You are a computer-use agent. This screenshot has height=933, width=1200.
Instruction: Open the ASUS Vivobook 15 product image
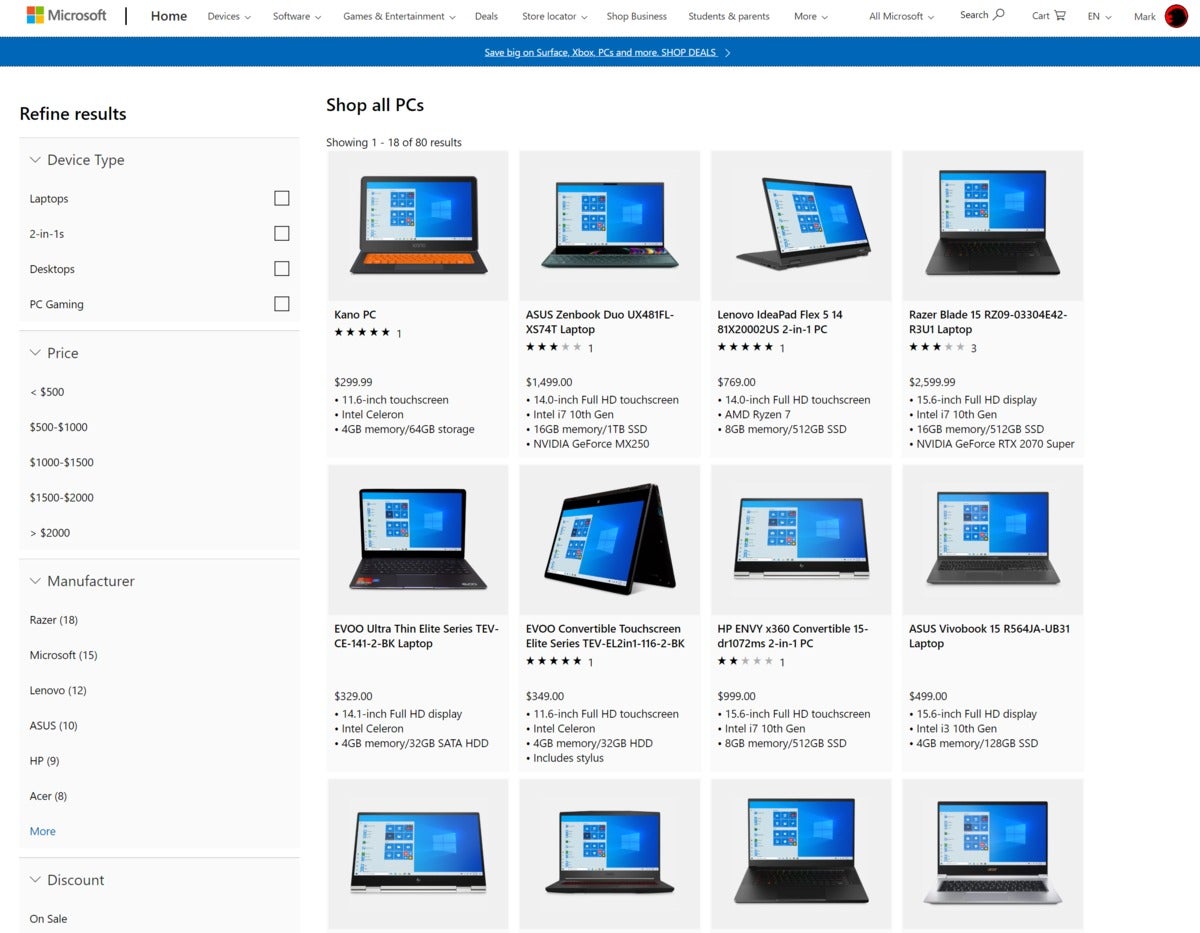993,540
